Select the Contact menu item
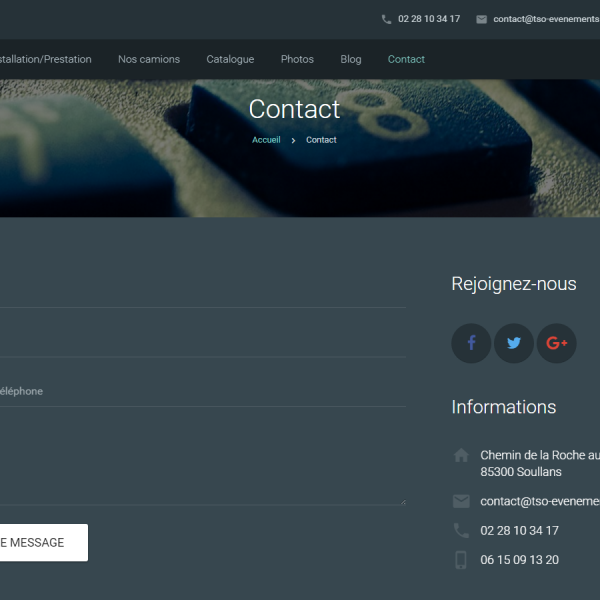 pyautogui.click(x=406, y=59)
